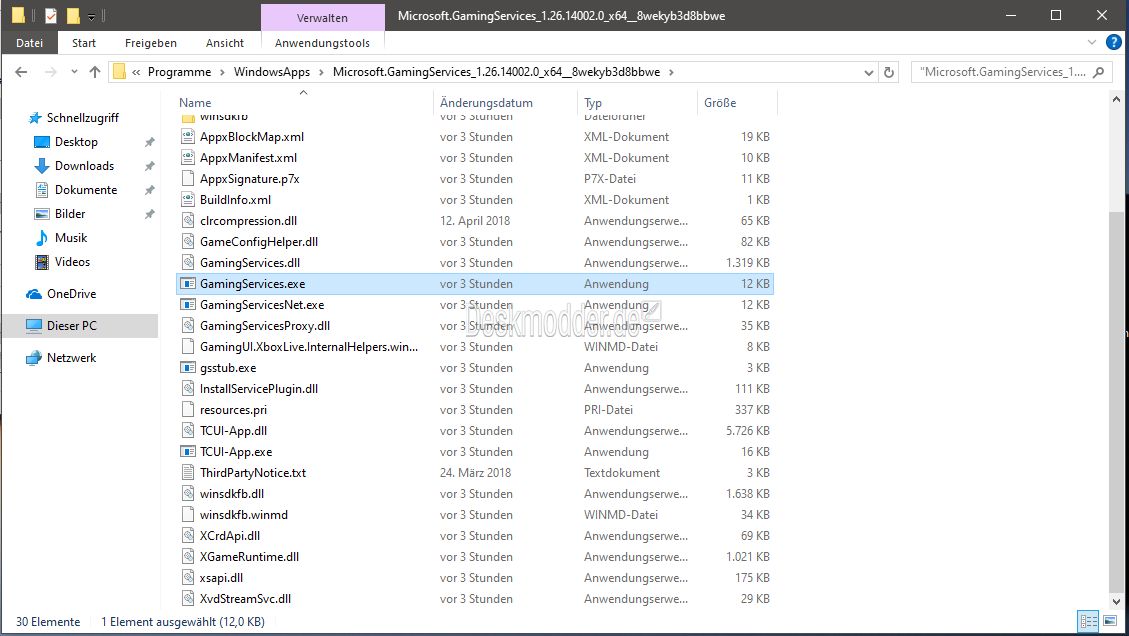1129x636 pixels.
Task: Navigate to Programme in breadcrumb
Action: pos(179,72)
